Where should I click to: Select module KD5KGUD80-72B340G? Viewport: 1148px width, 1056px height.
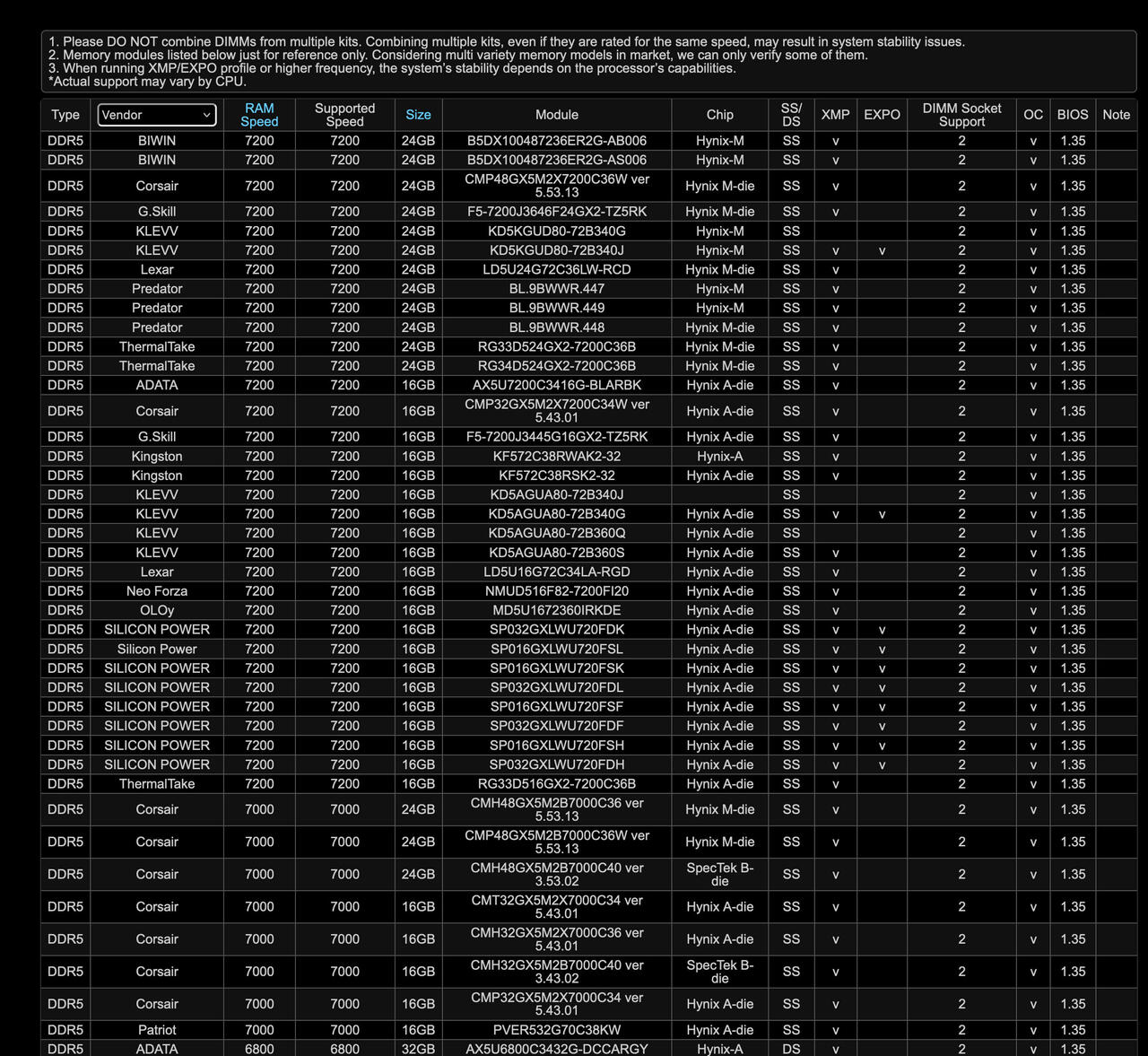[557, 231]
